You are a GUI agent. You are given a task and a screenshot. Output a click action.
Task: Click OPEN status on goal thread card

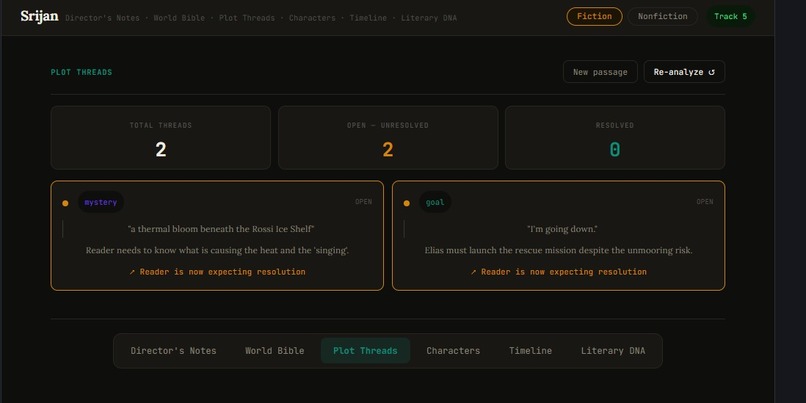[x=705, y=202]
